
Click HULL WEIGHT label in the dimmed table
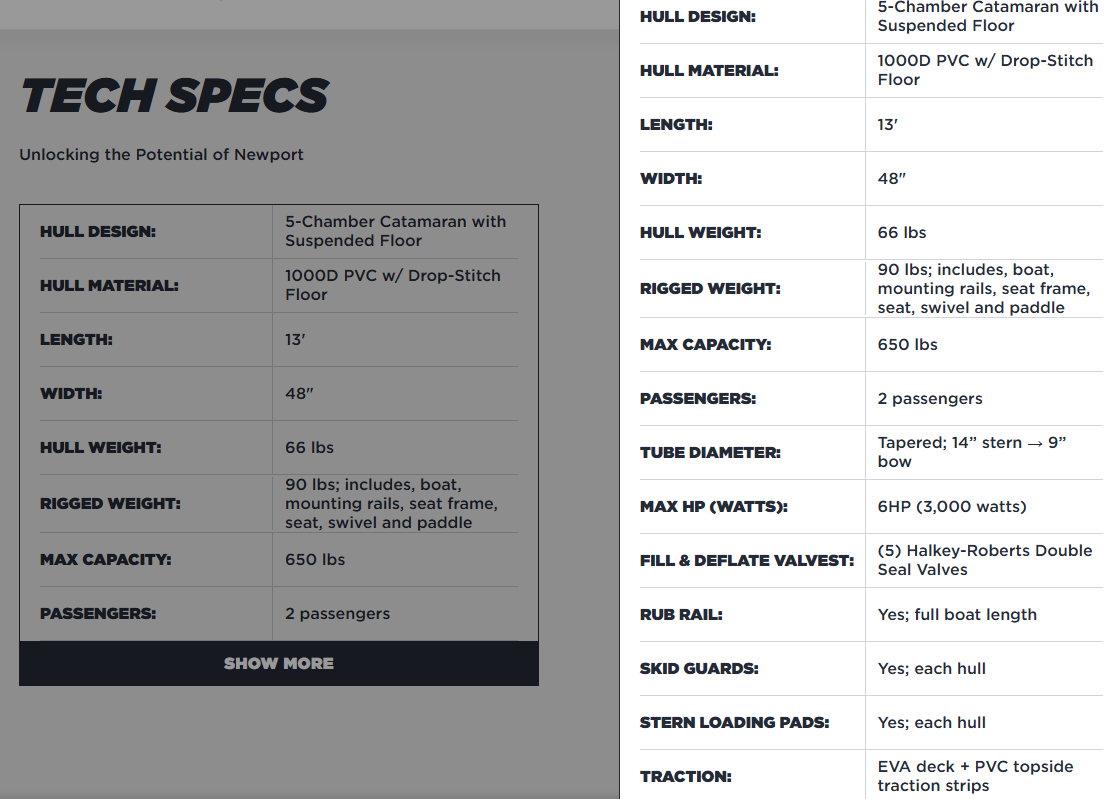[100, 447]
